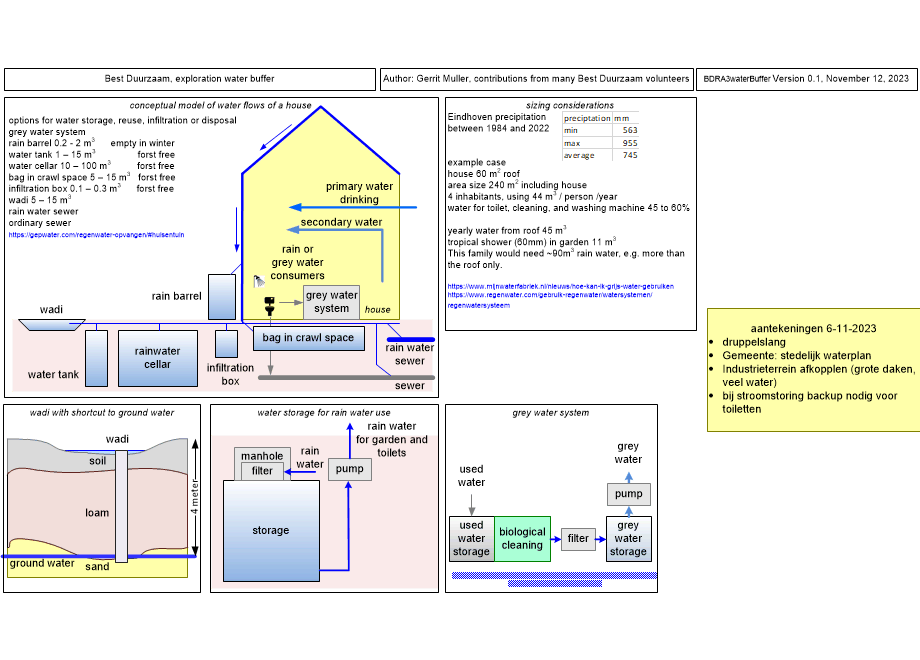920x660 pixels.
Task: Select the water tank shape
Action: [96, 358]
